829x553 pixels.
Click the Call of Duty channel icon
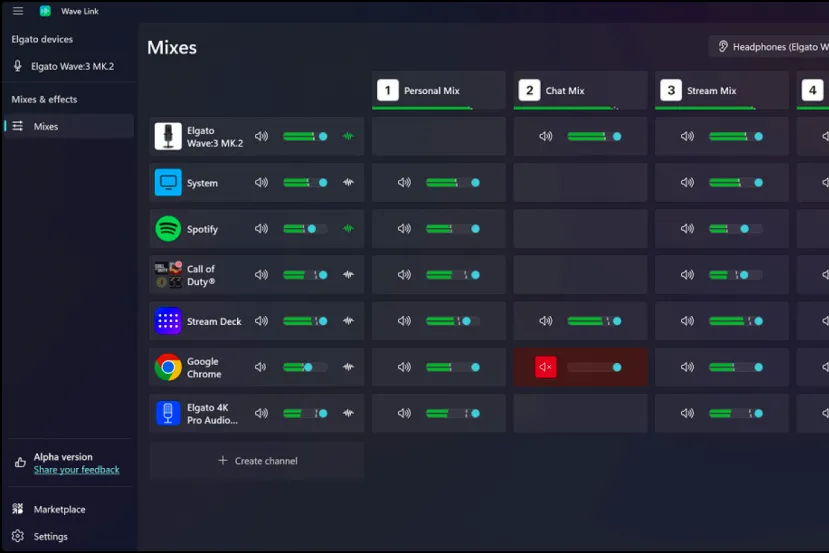pyautogui.click(x=168, y=275)
